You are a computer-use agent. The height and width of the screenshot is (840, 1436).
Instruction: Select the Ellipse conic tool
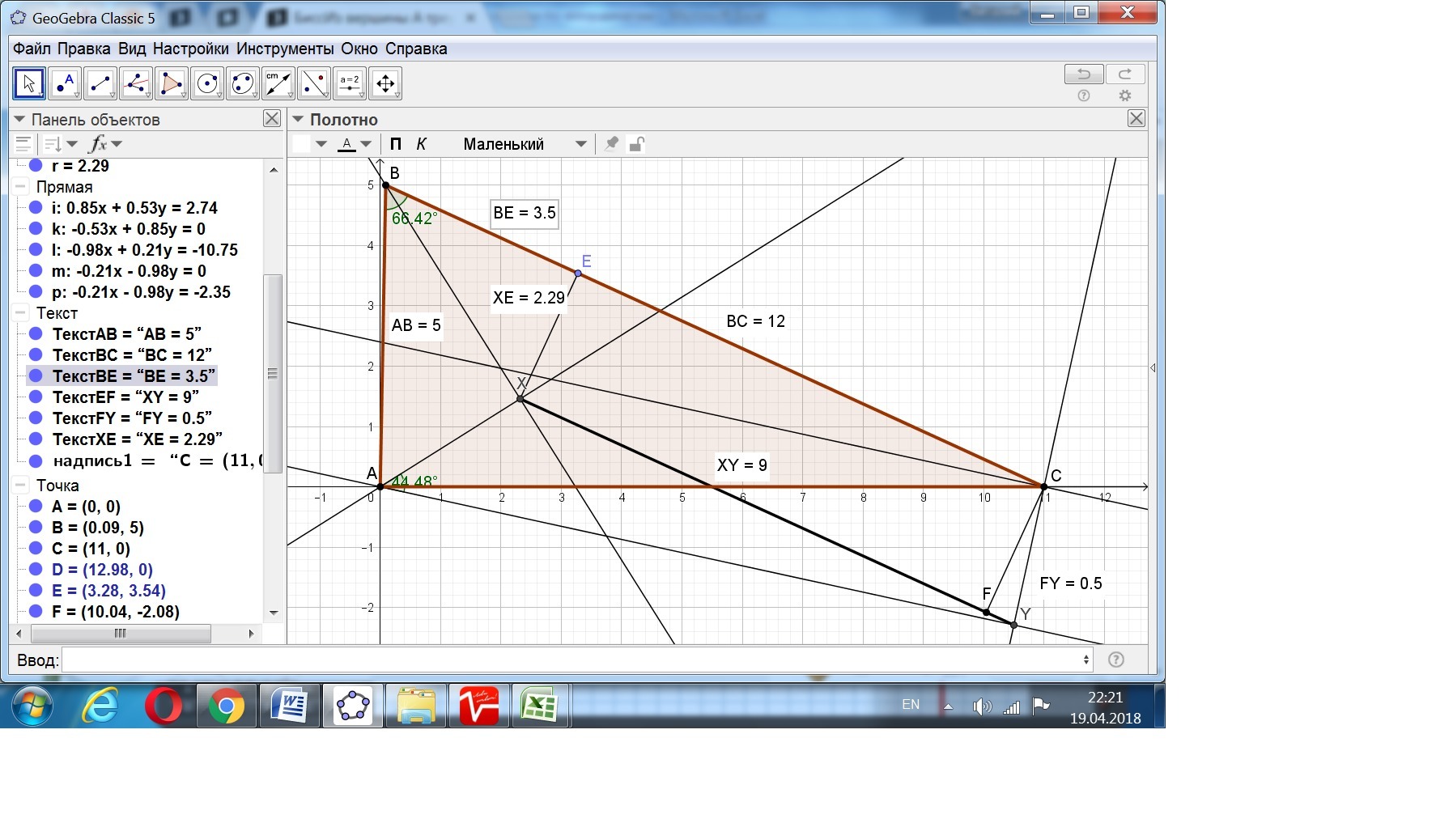coord(243,83)
